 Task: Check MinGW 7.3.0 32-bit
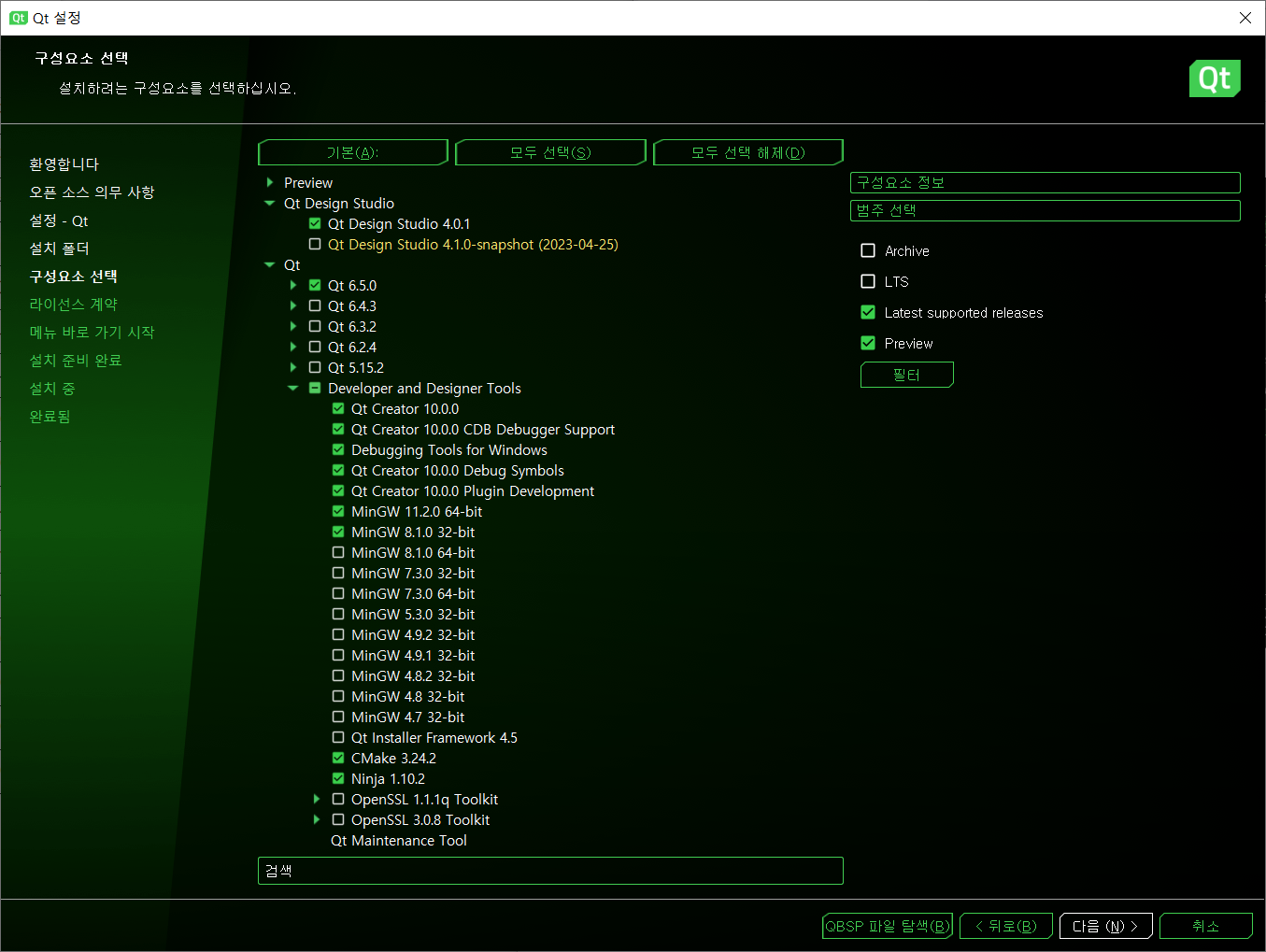click(x=338, y=574)
